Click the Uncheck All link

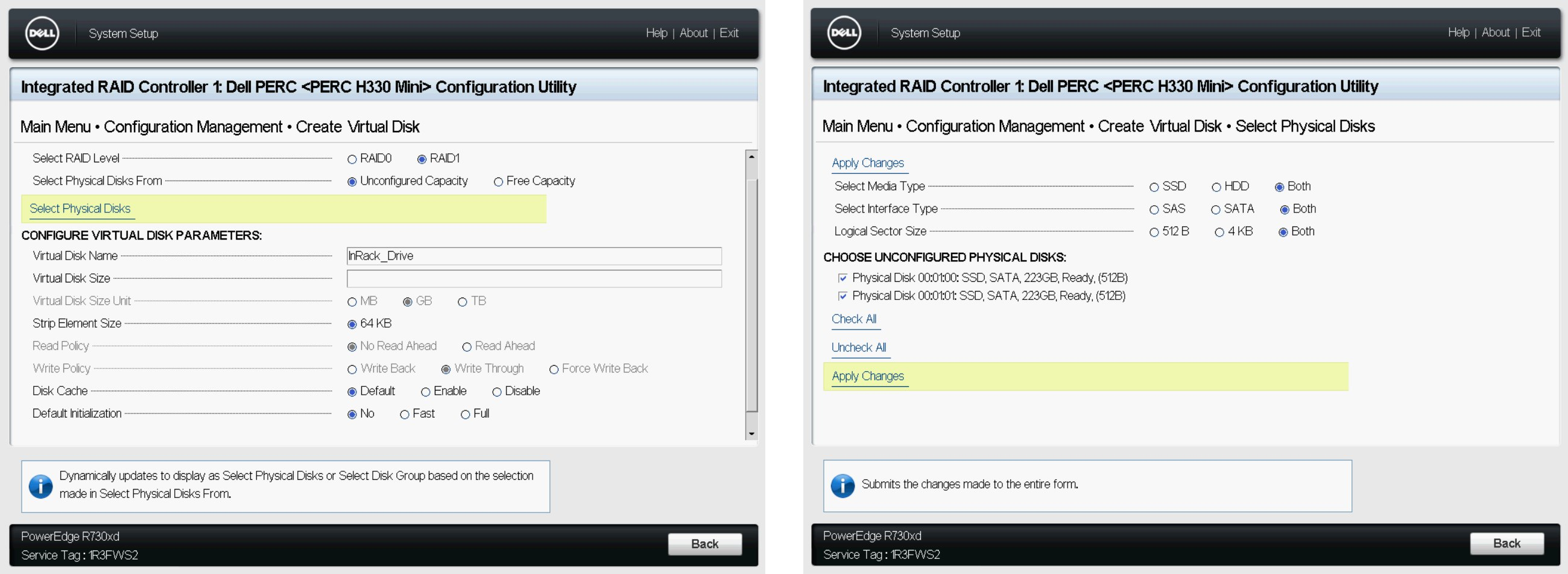pos(858,348)
